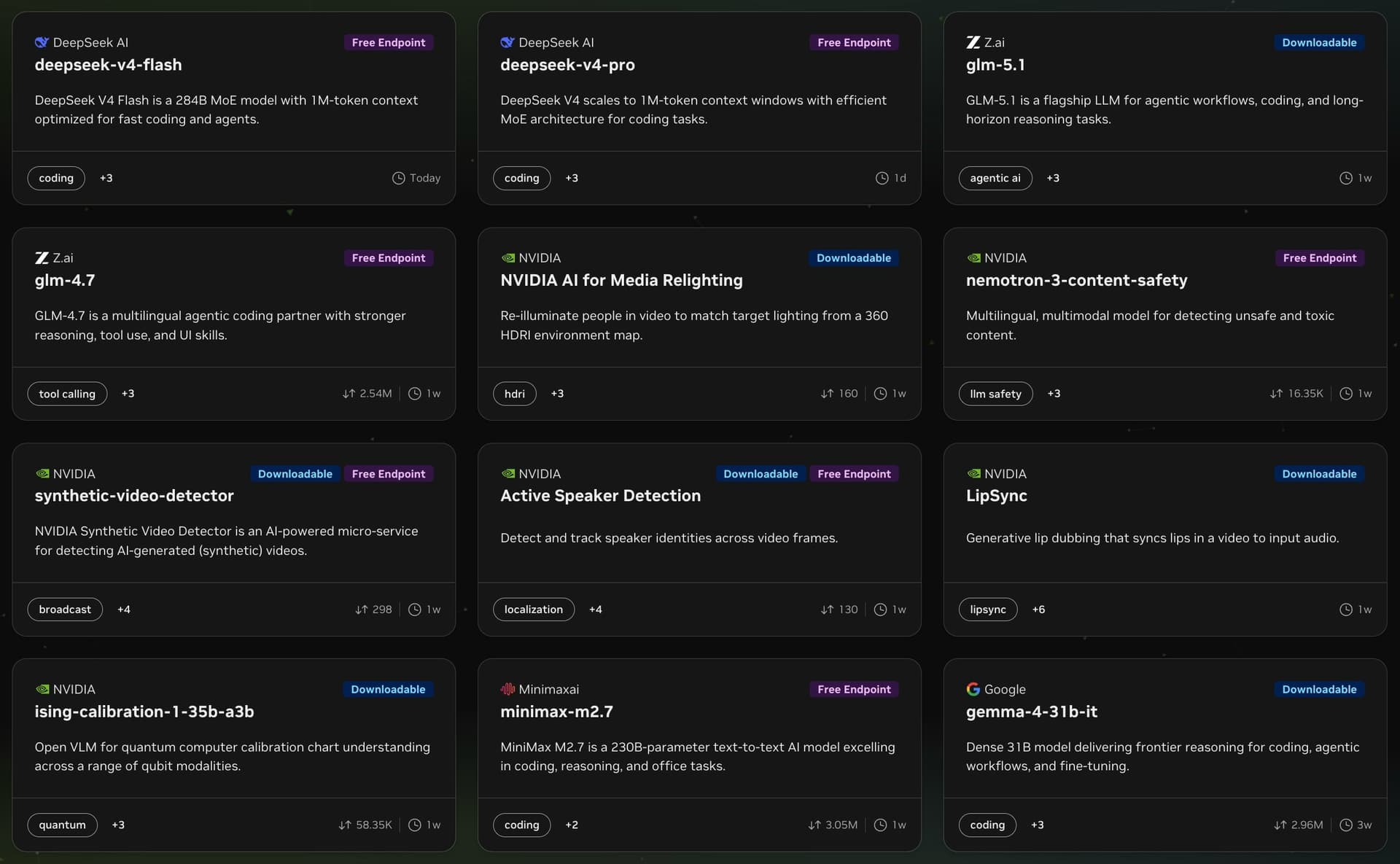The width and height of the screenshot is (1400, 864).
Task: Click the Minimaxai waveform logo icon
Action: 507,689
